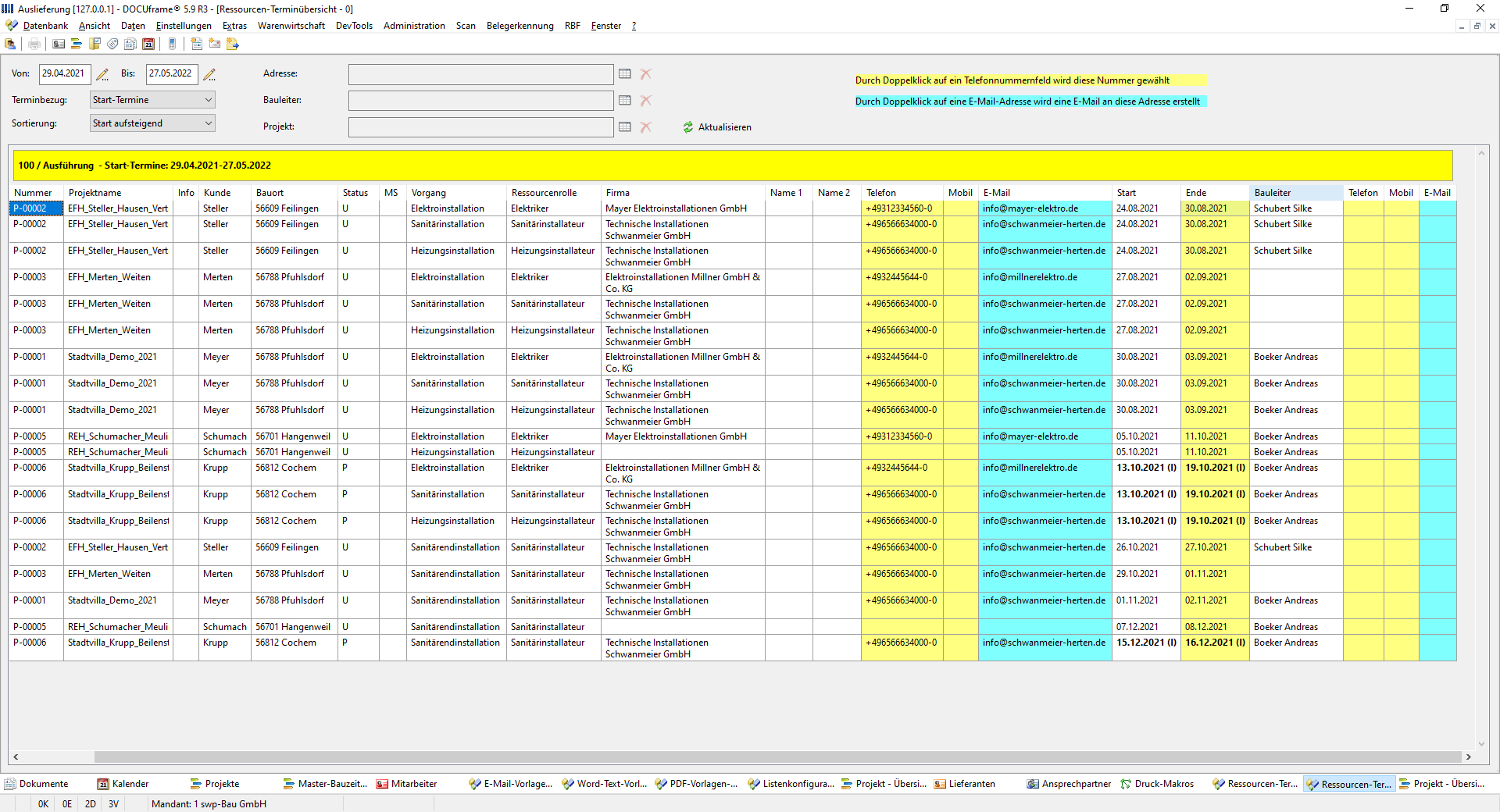The image size is (1500, 812).
Task: Switch to the Dokumente tab
Action: (37, 784)
